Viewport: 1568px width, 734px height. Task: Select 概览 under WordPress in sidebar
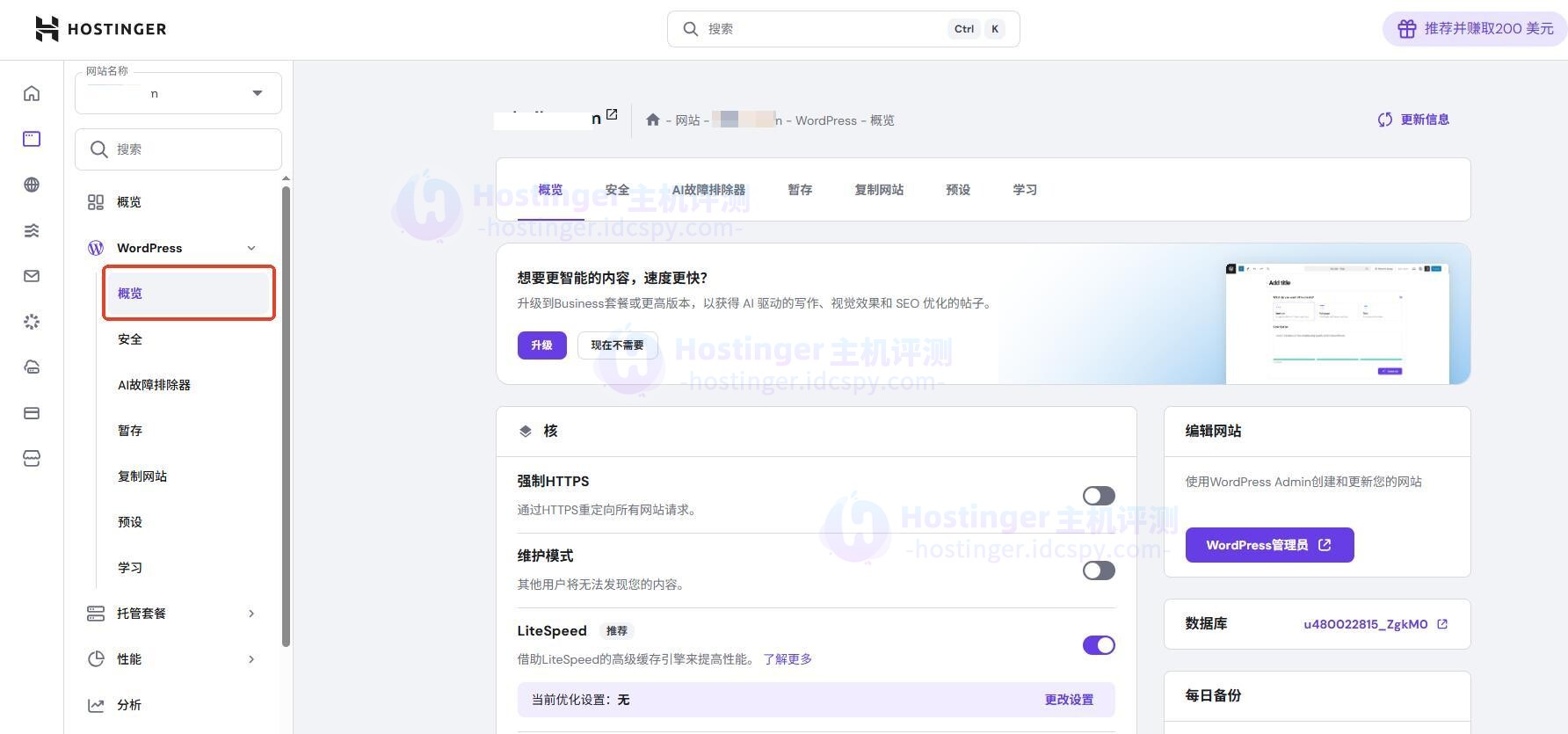point(188,294)
